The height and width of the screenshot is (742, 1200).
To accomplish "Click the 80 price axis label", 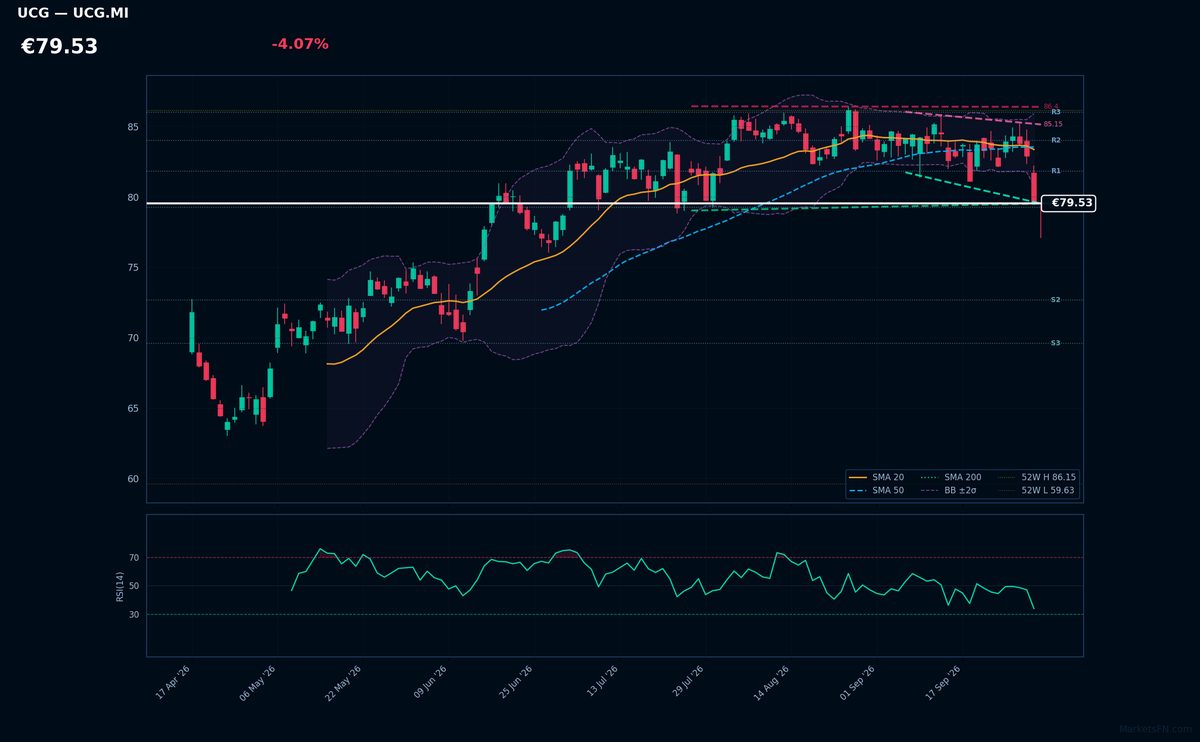I will (x=132, y=198).
